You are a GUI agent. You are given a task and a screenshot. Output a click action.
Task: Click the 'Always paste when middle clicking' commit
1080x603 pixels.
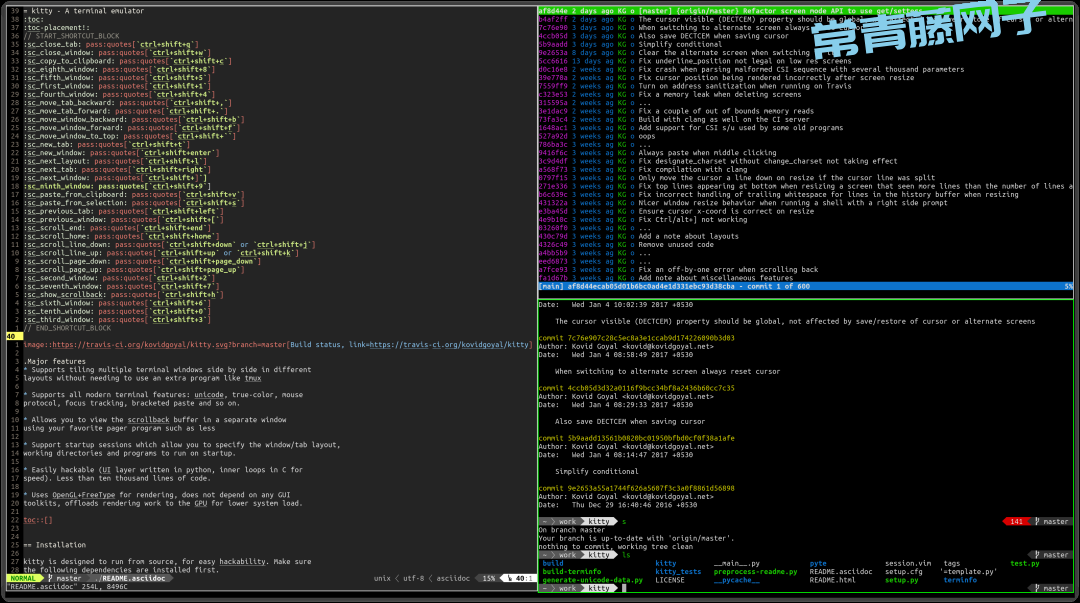(x=708, y=153)
